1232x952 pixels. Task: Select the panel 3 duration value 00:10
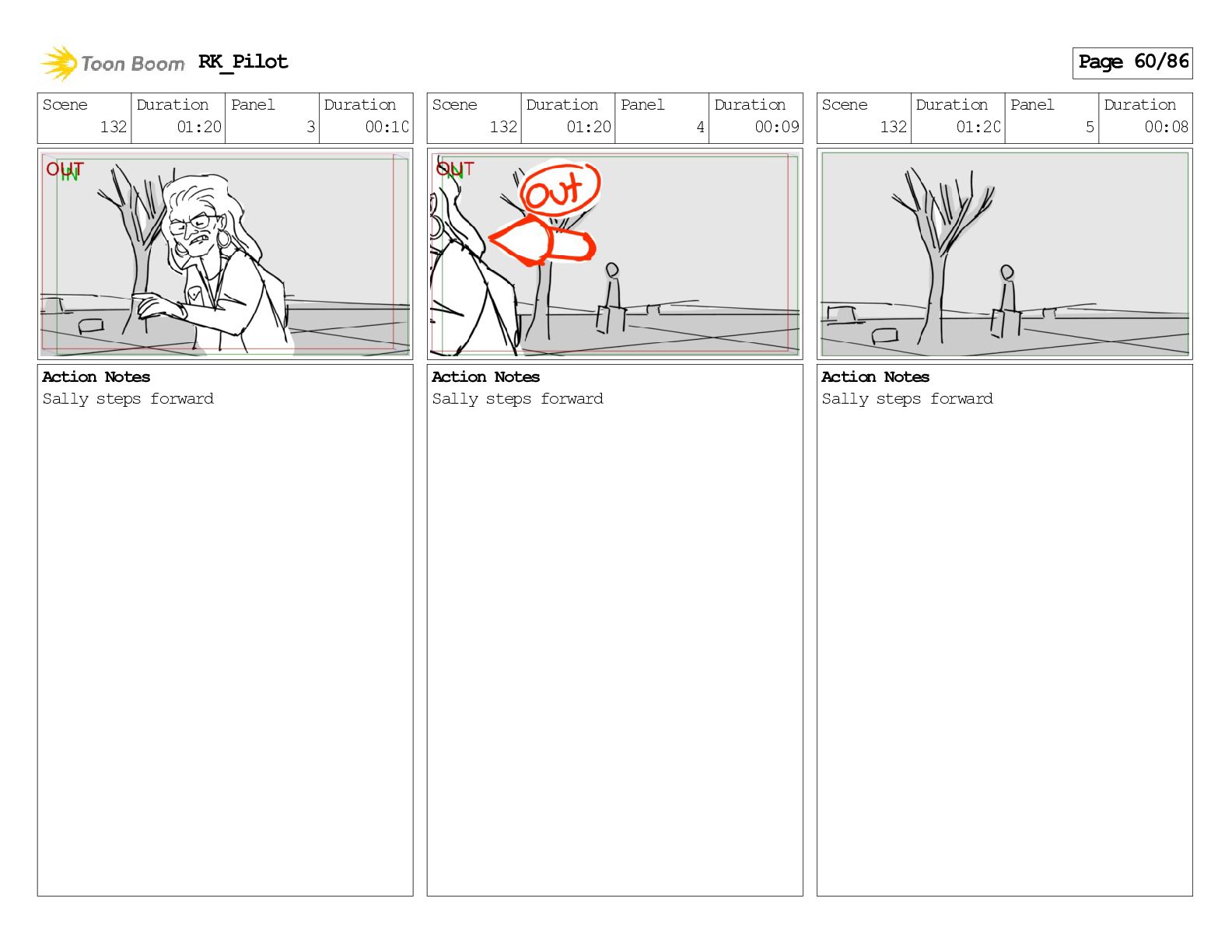(387, 127)
